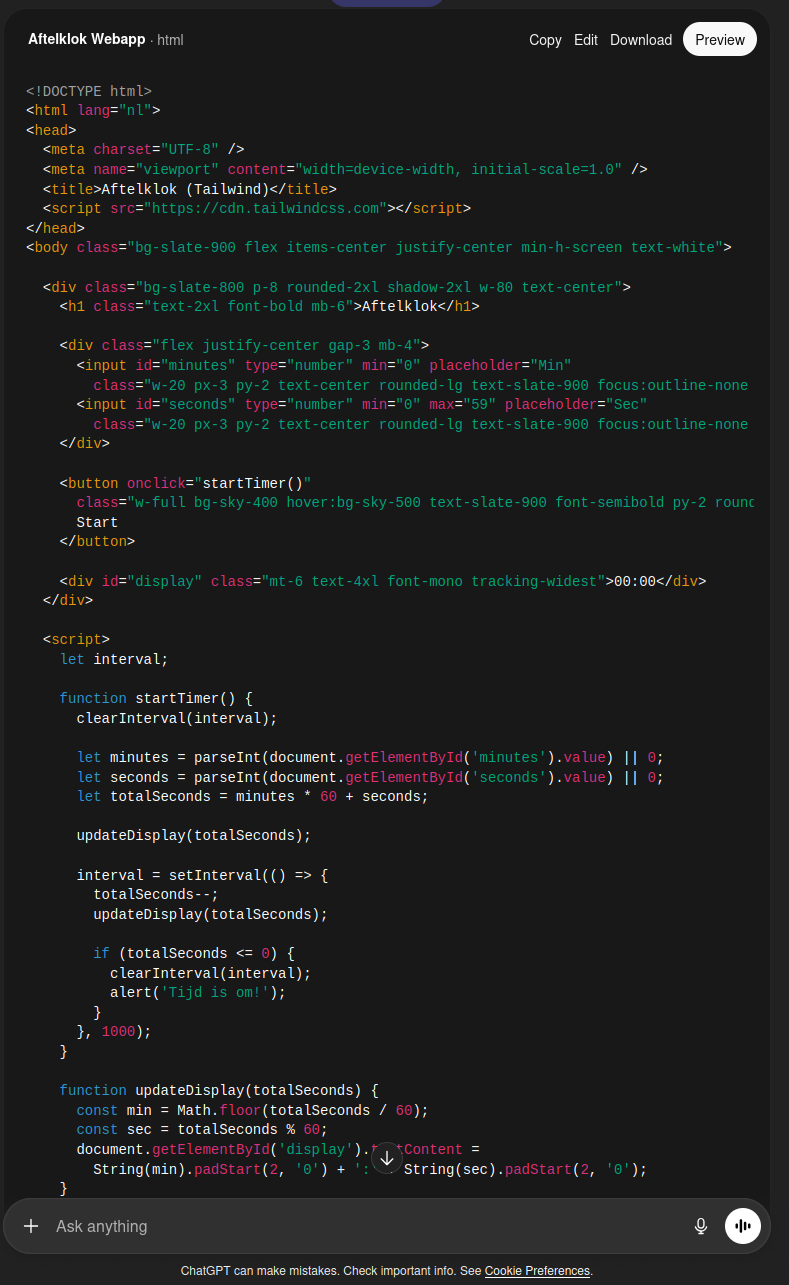Click the function updateDisplay declaration line

point(219,1090)
